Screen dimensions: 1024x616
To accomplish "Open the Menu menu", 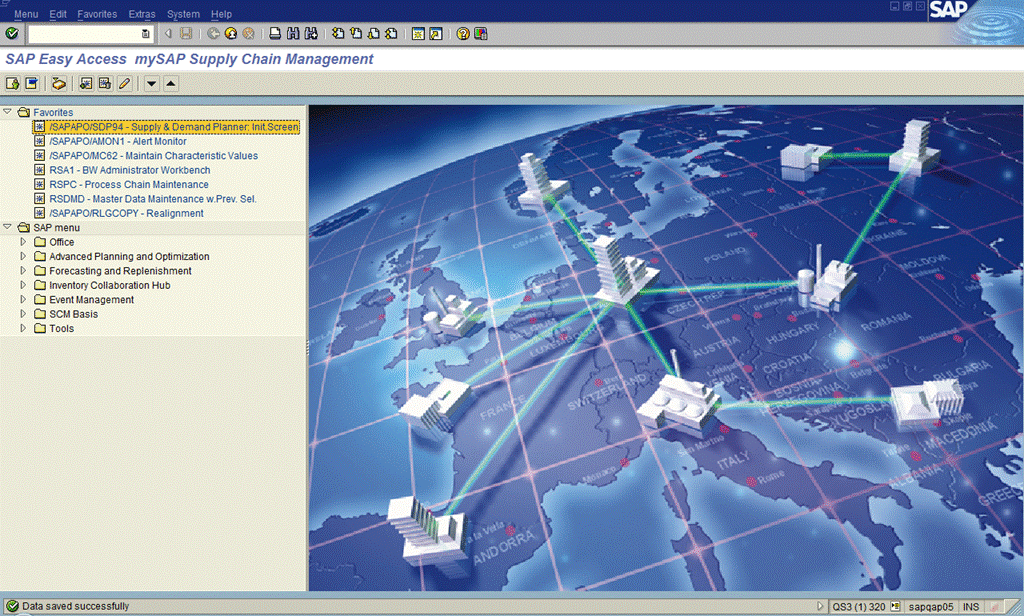I will point(26,14).
